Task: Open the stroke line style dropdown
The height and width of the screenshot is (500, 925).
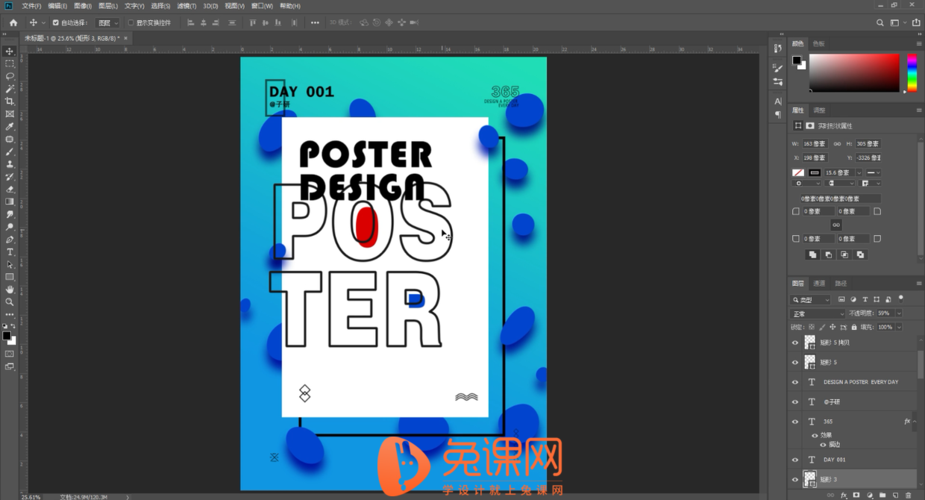Action: 873,173
